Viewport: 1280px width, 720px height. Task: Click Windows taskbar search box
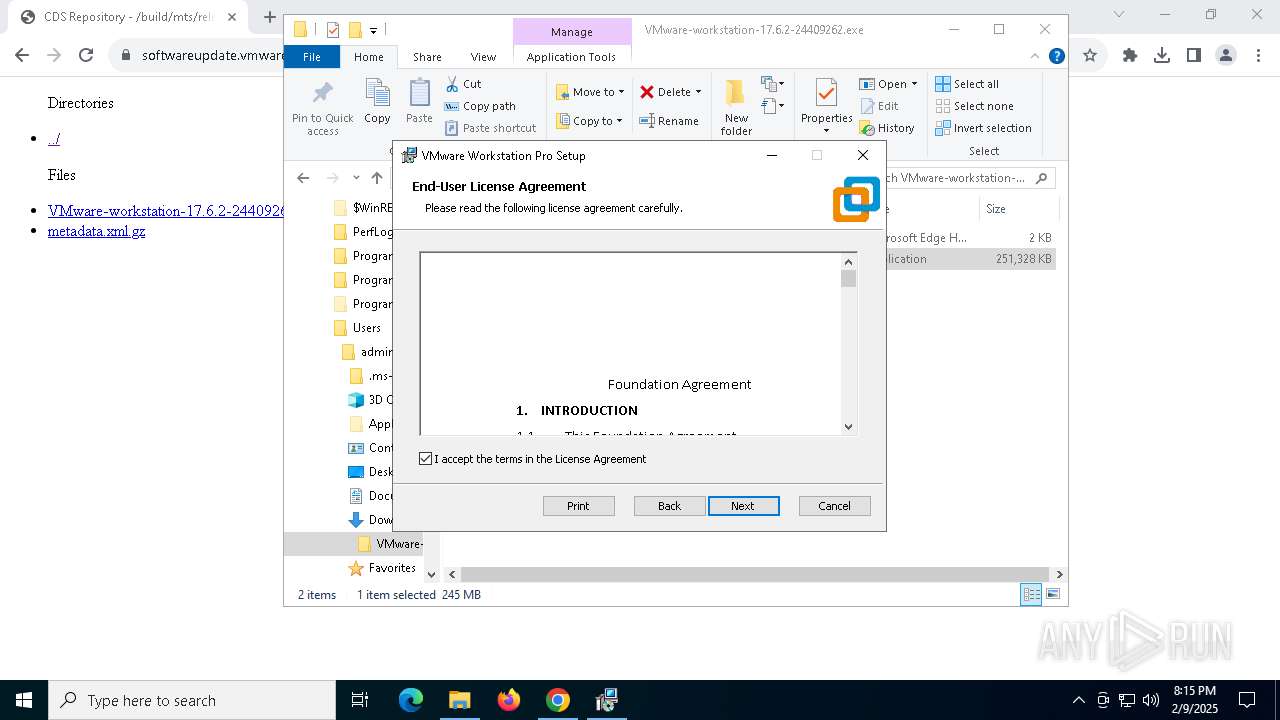(192, 700)
